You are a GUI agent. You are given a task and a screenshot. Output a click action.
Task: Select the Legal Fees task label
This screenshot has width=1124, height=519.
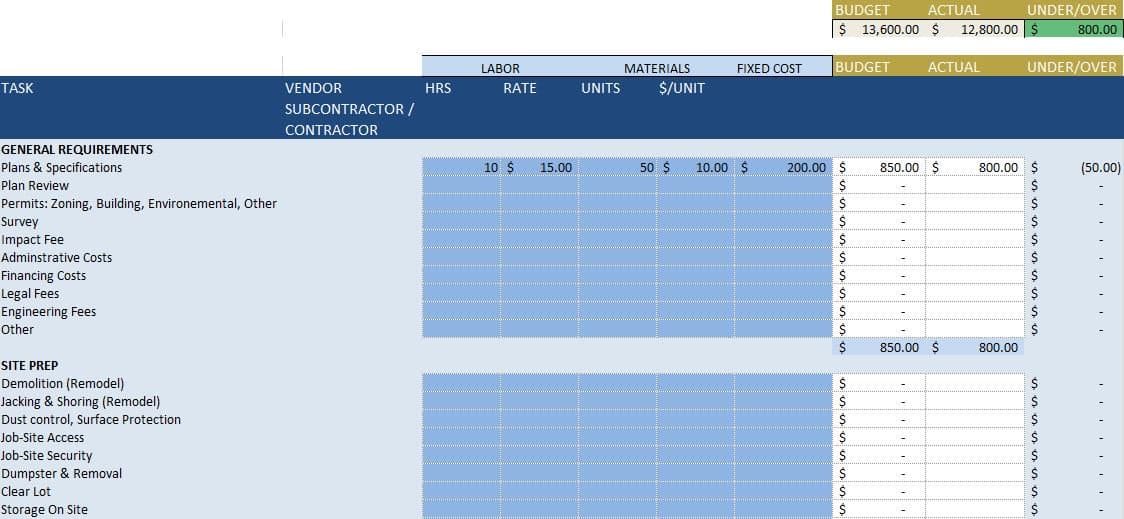coord(30,293)
